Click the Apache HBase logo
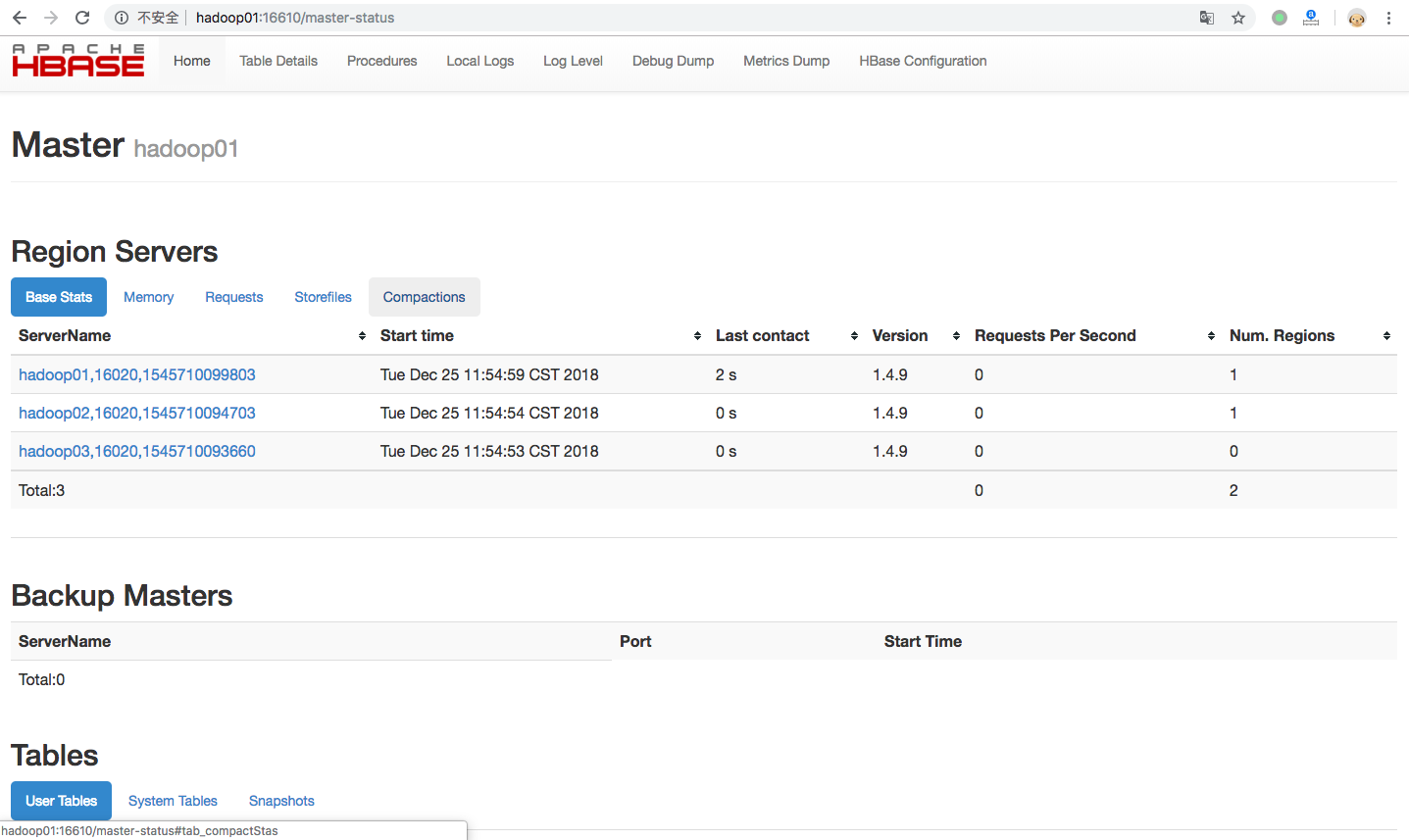The height and width of the screenshot is (840, 1409). click(78, 61)
